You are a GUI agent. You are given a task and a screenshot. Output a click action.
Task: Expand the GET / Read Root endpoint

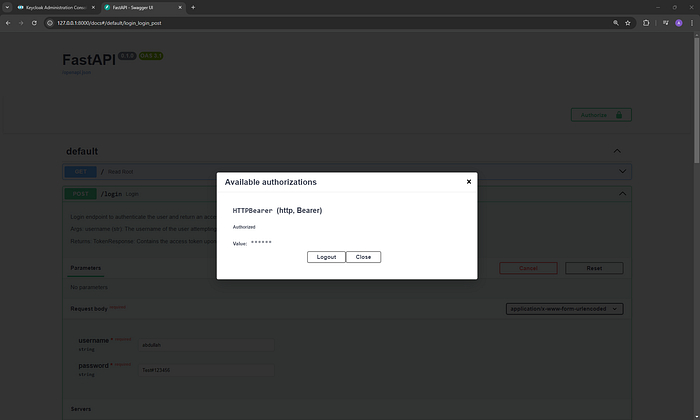point(346,171)
